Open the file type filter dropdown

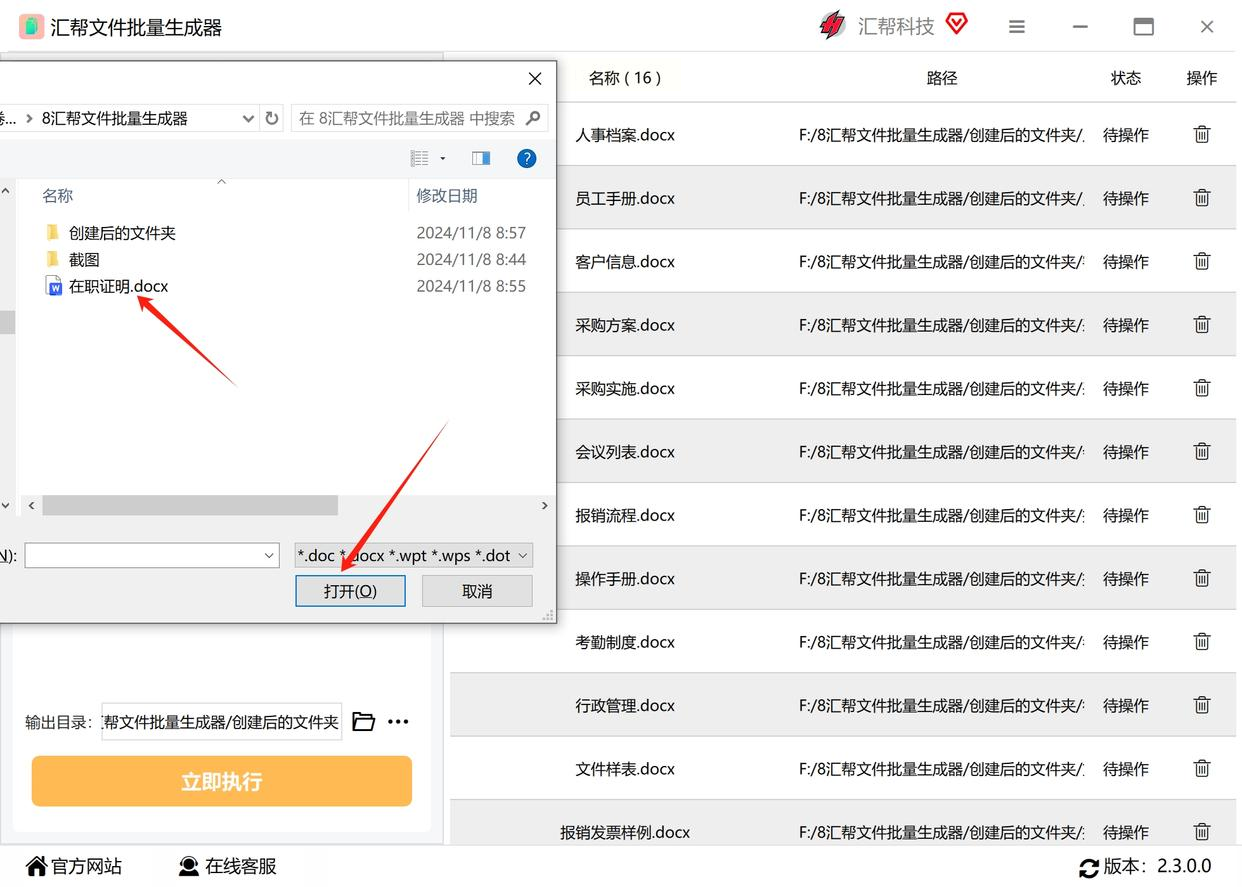coord(414,555)
